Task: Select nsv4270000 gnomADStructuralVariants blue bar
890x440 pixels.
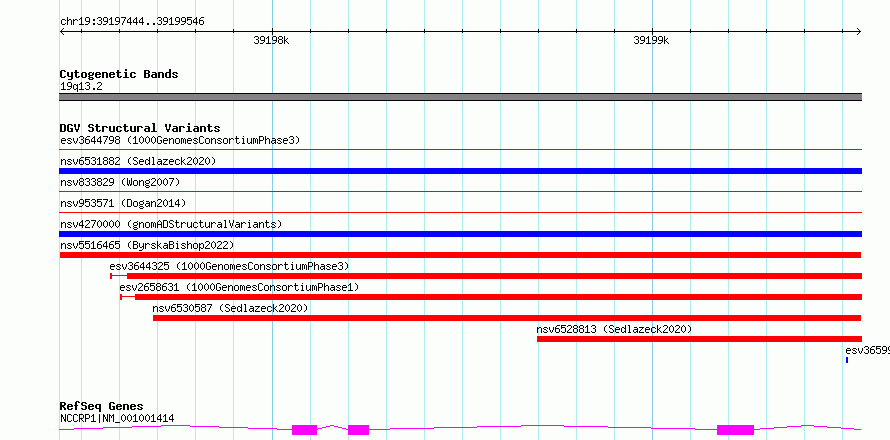Action: (460, 234)
